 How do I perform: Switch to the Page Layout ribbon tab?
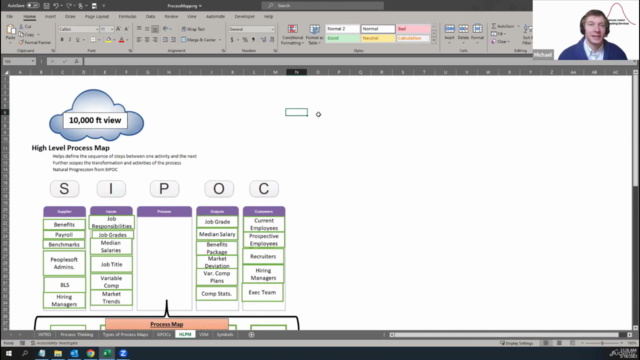[x=97, y=17]
